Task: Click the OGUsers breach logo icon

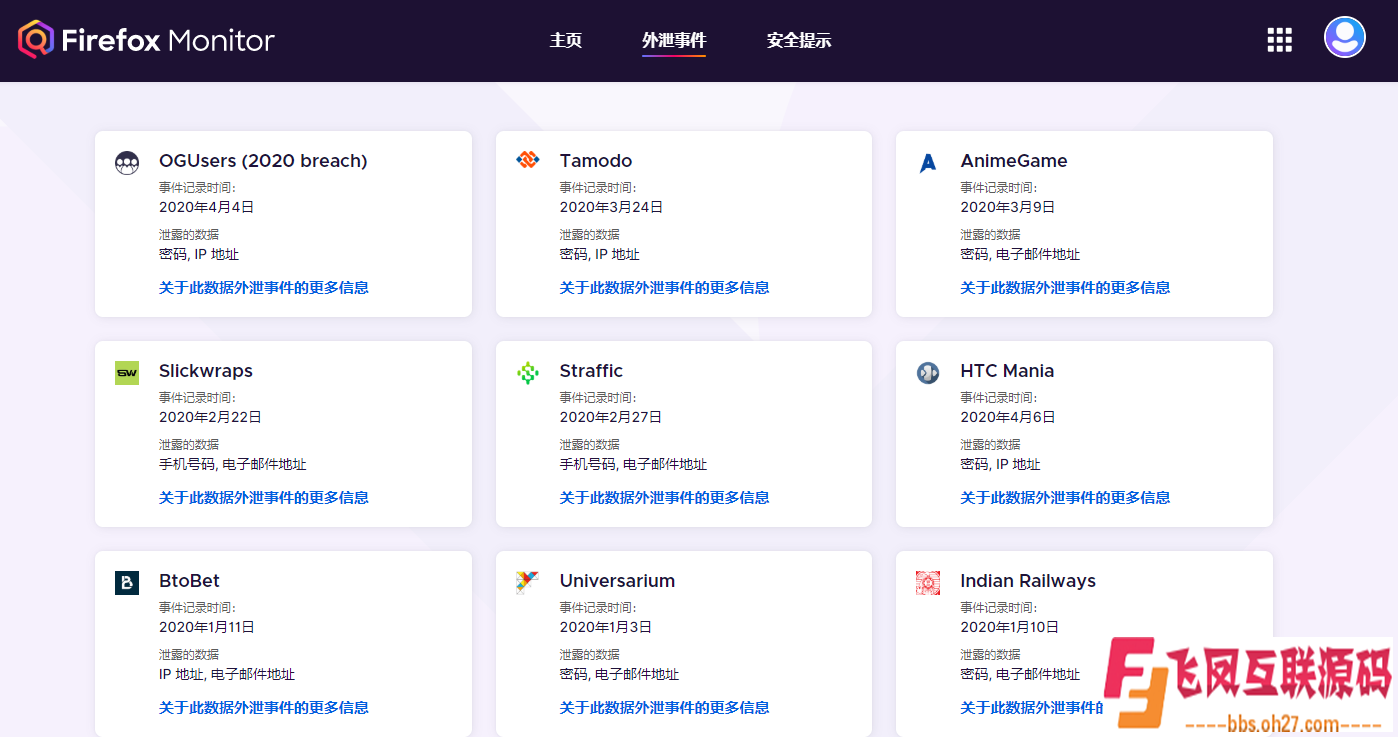Action: pos(127,163)
